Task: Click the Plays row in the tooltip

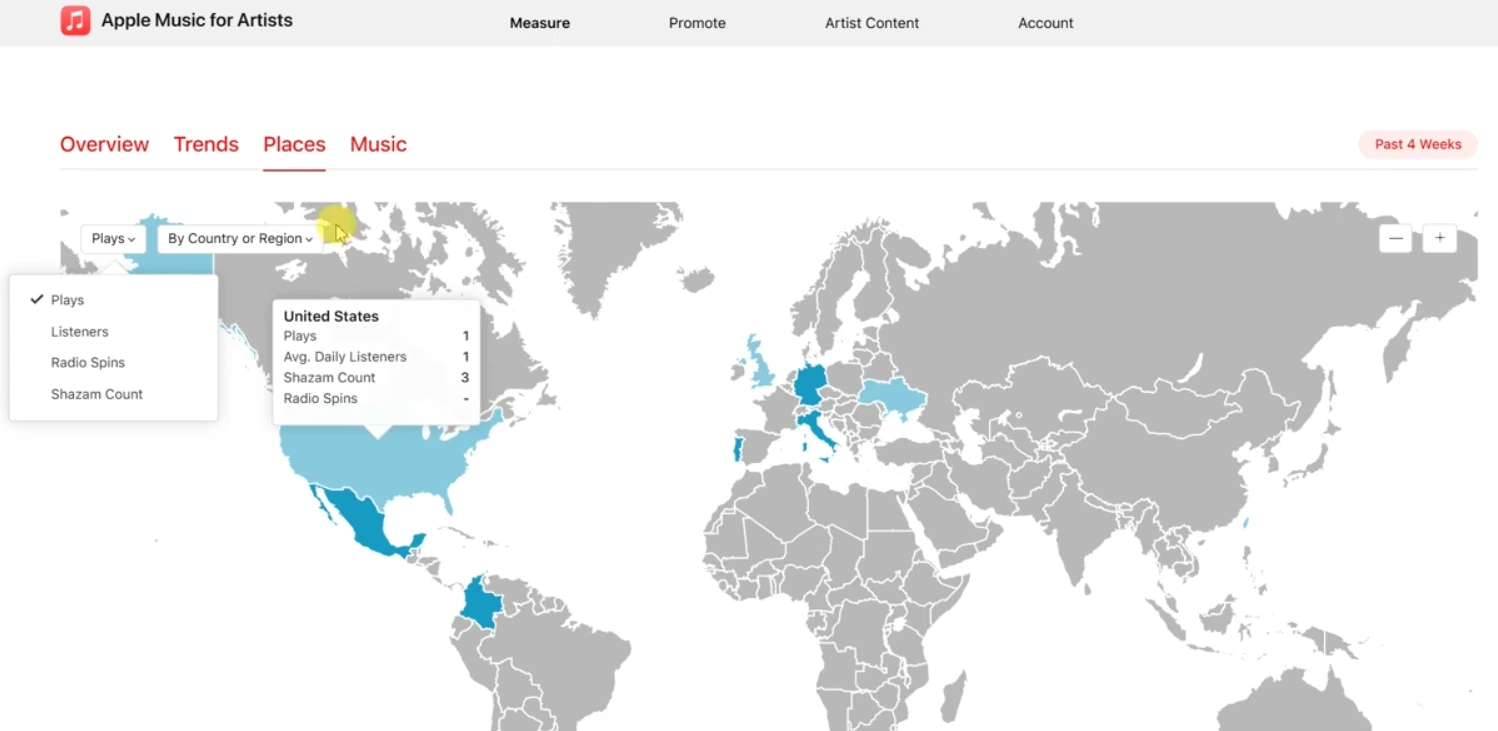Action: point(376,337)
